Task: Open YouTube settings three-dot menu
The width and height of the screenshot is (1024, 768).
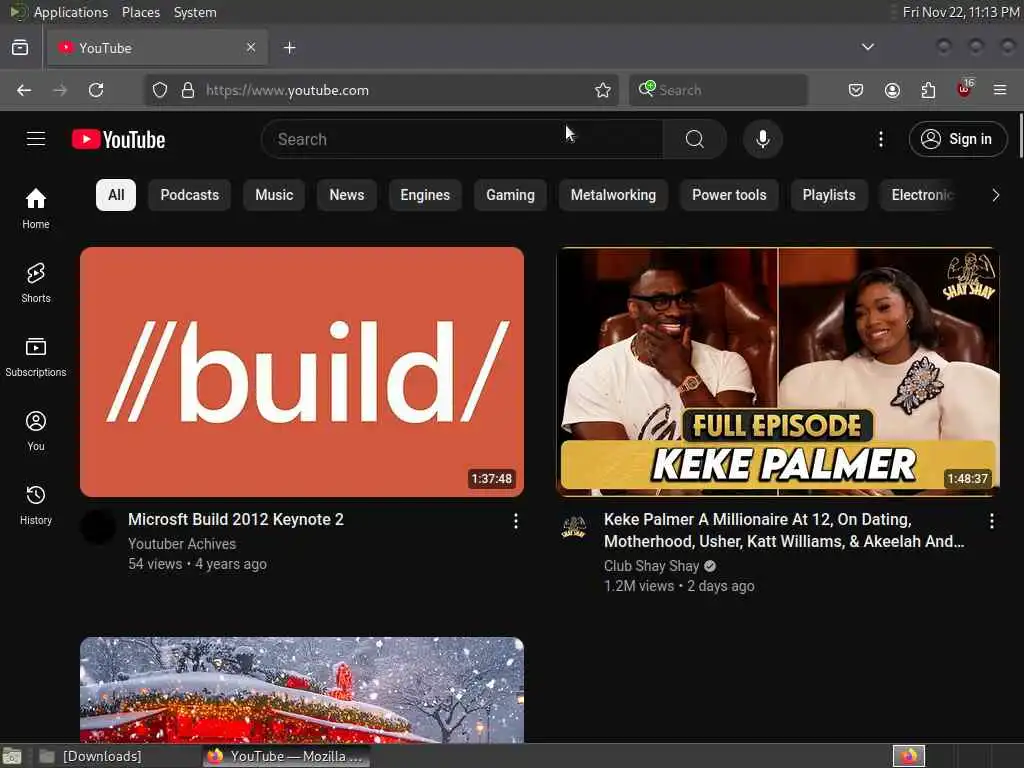Action: (880, 139)
